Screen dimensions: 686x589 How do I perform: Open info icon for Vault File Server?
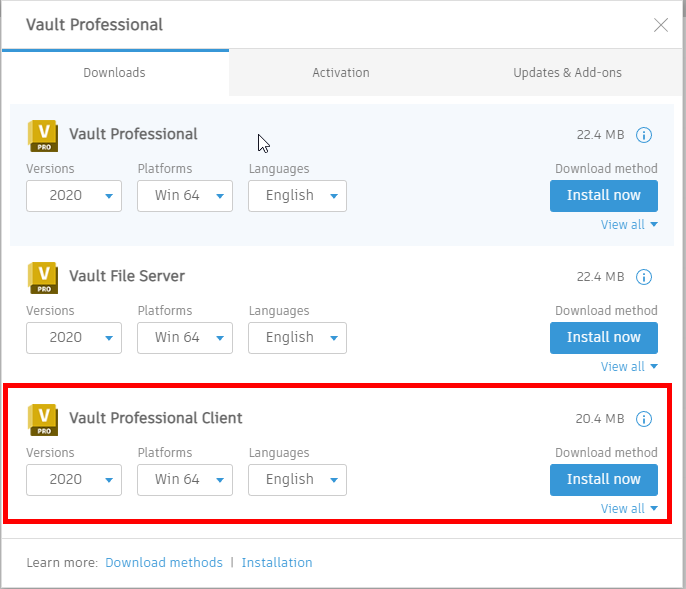pos(644,277)
